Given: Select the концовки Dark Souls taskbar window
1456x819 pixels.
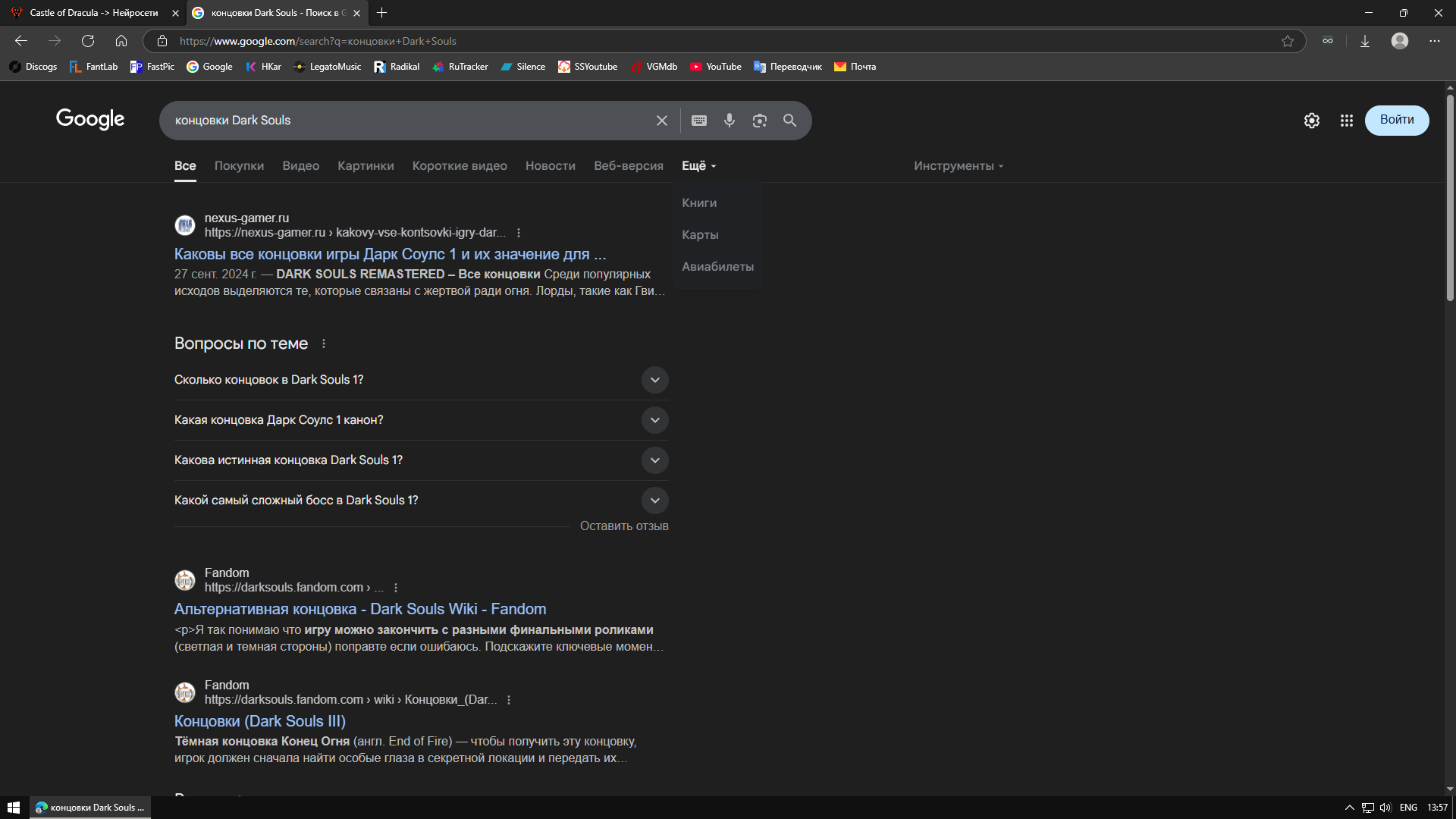Looking at the screenshot, I should click(90, 808).
